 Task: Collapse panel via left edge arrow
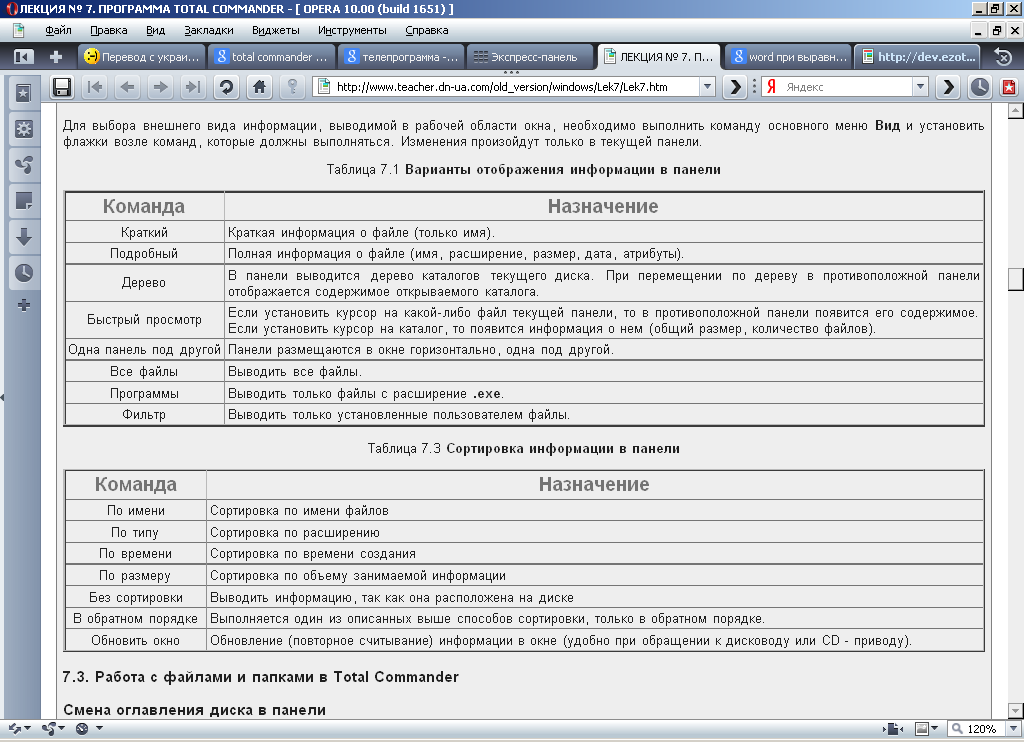[2, 396]
